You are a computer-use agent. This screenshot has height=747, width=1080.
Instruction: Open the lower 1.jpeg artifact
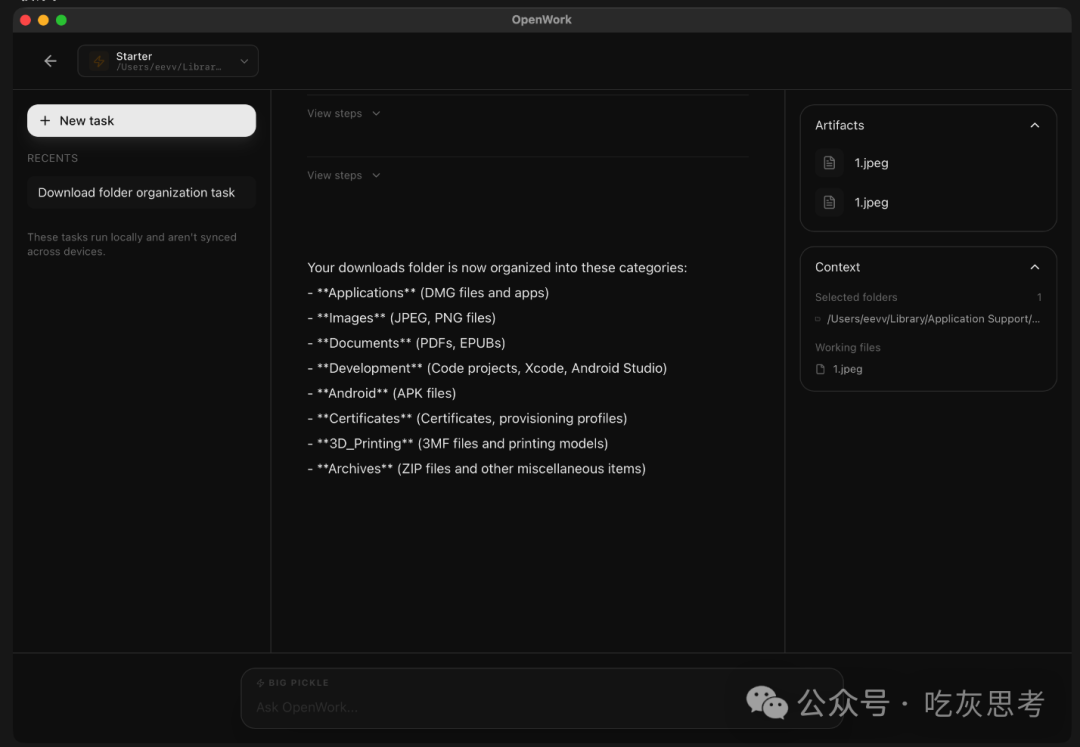[927, 202]
